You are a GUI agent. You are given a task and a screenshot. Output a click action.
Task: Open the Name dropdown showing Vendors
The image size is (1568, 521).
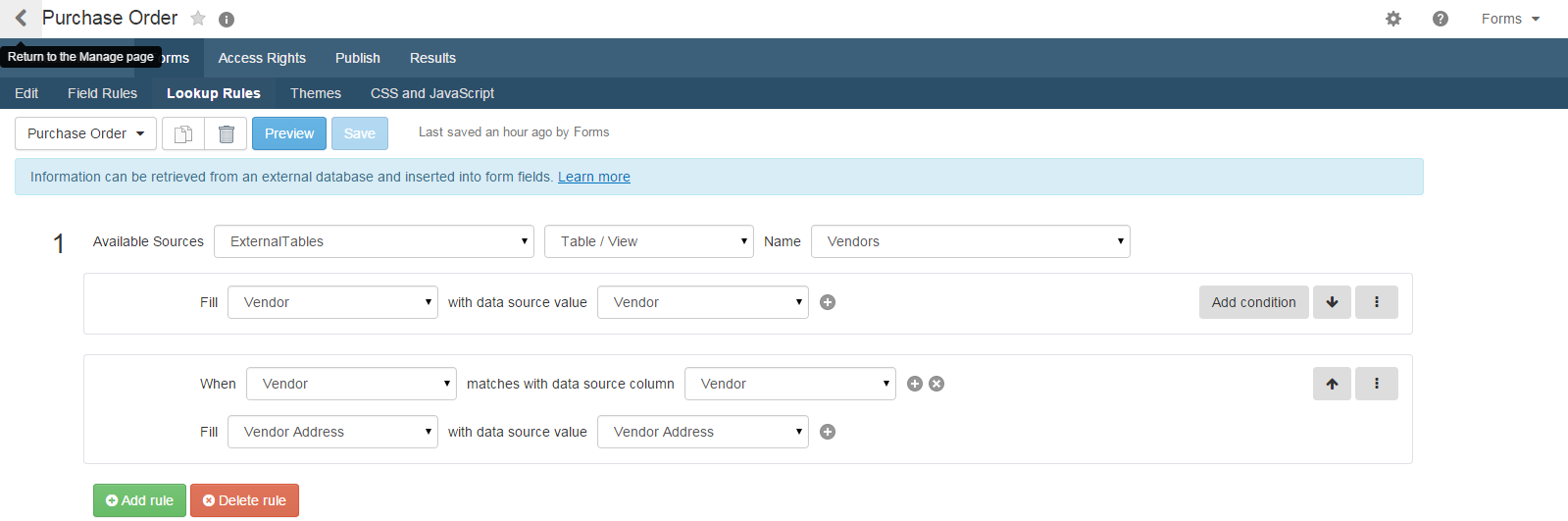pyautogui.click(x=971, y=241)
